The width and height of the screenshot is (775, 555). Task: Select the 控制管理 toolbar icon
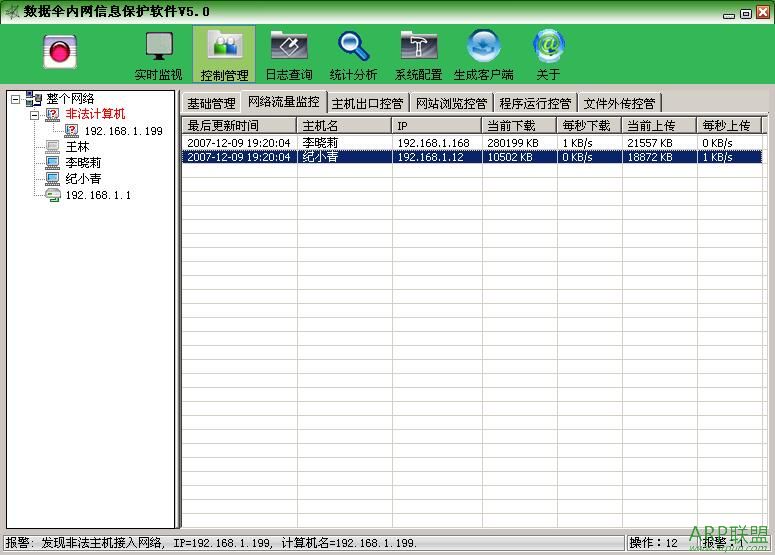(224, 55)
